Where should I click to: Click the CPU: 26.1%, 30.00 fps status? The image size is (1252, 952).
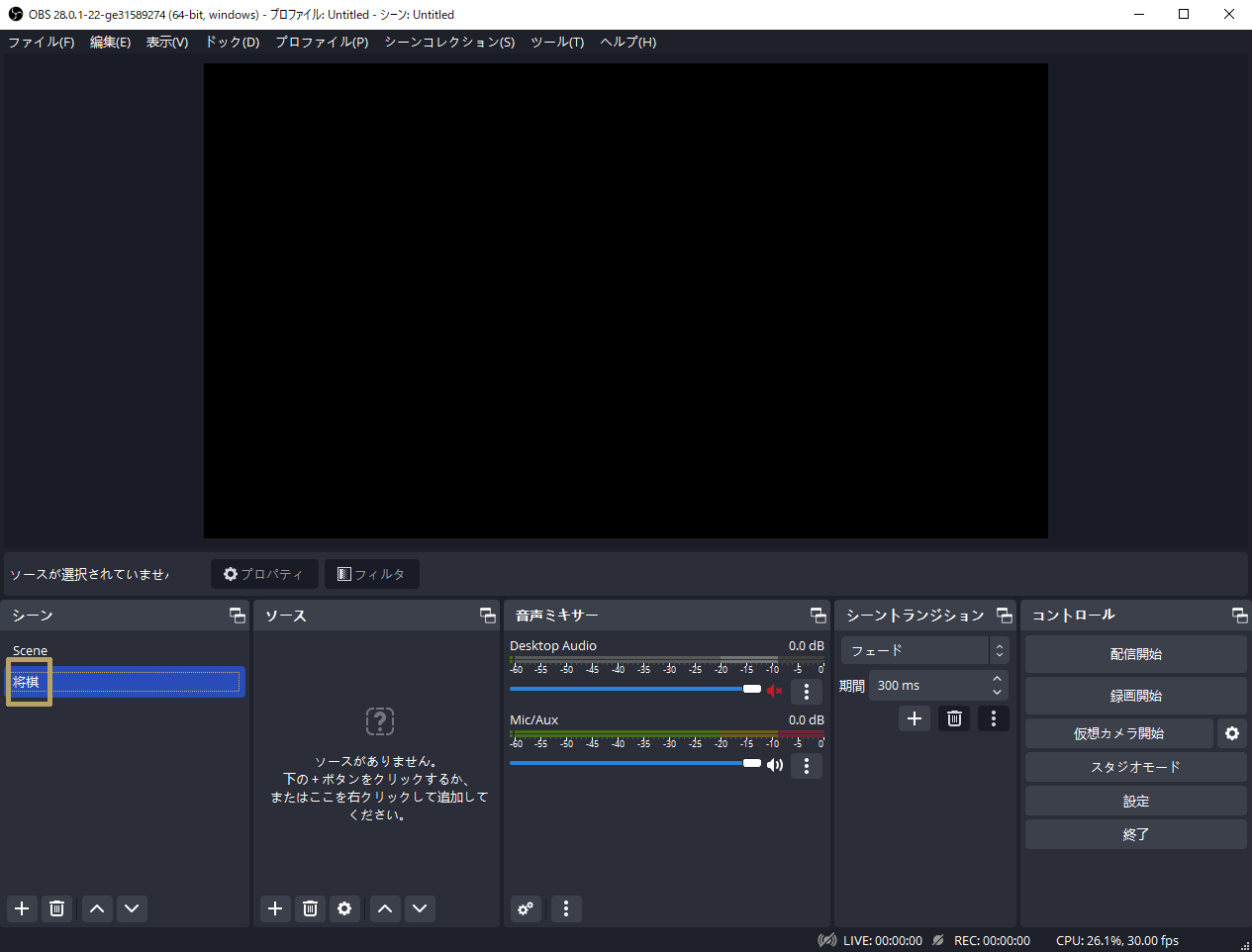1117,941
